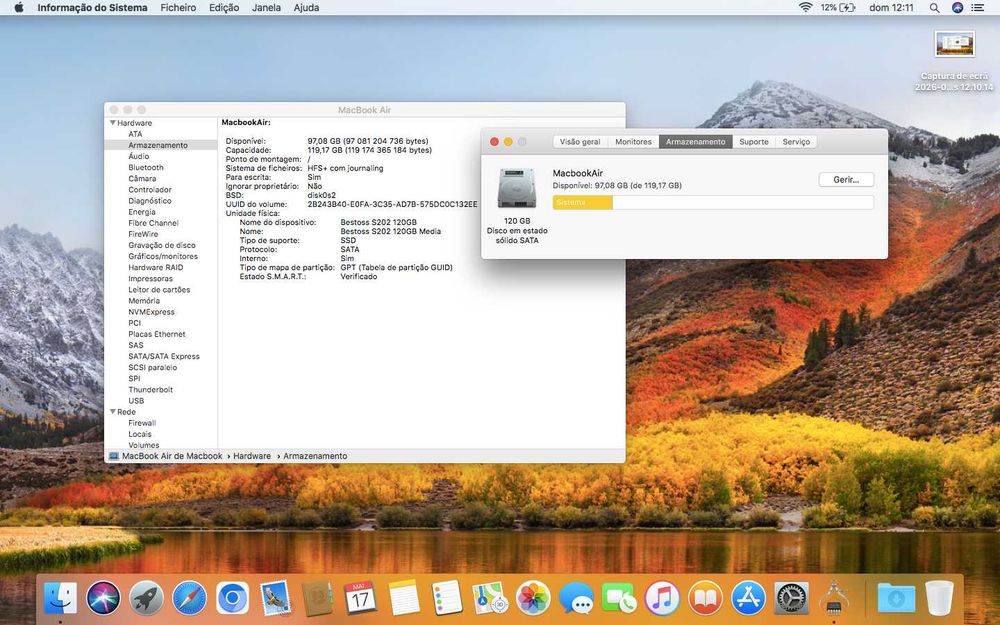This screenshot has height=625, width=1000.
Task: Click the yellow Sistema storage bar segment
Action: coord(582,202)
